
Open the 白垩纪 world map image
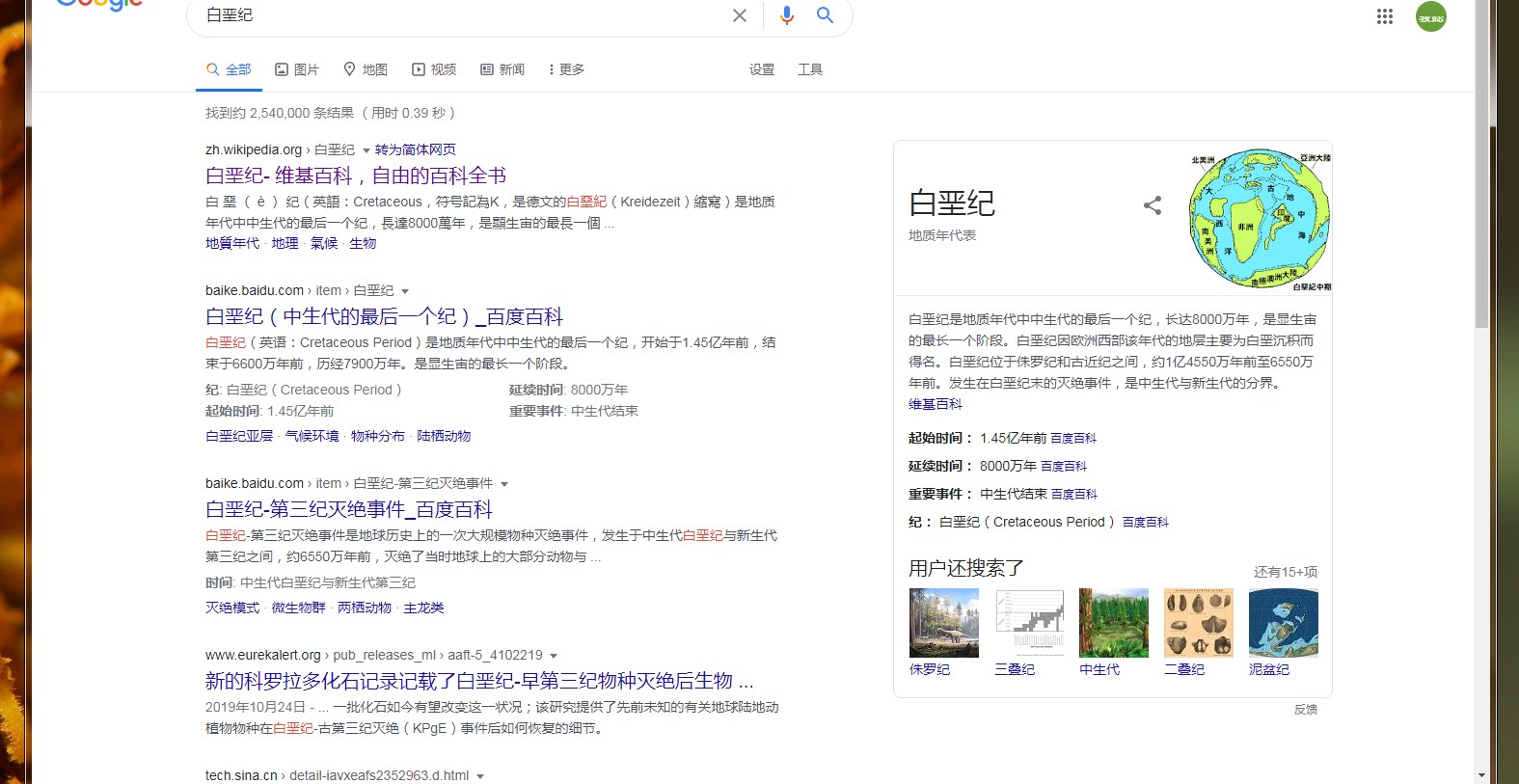pyautogui.click(x=1260, y=219)
